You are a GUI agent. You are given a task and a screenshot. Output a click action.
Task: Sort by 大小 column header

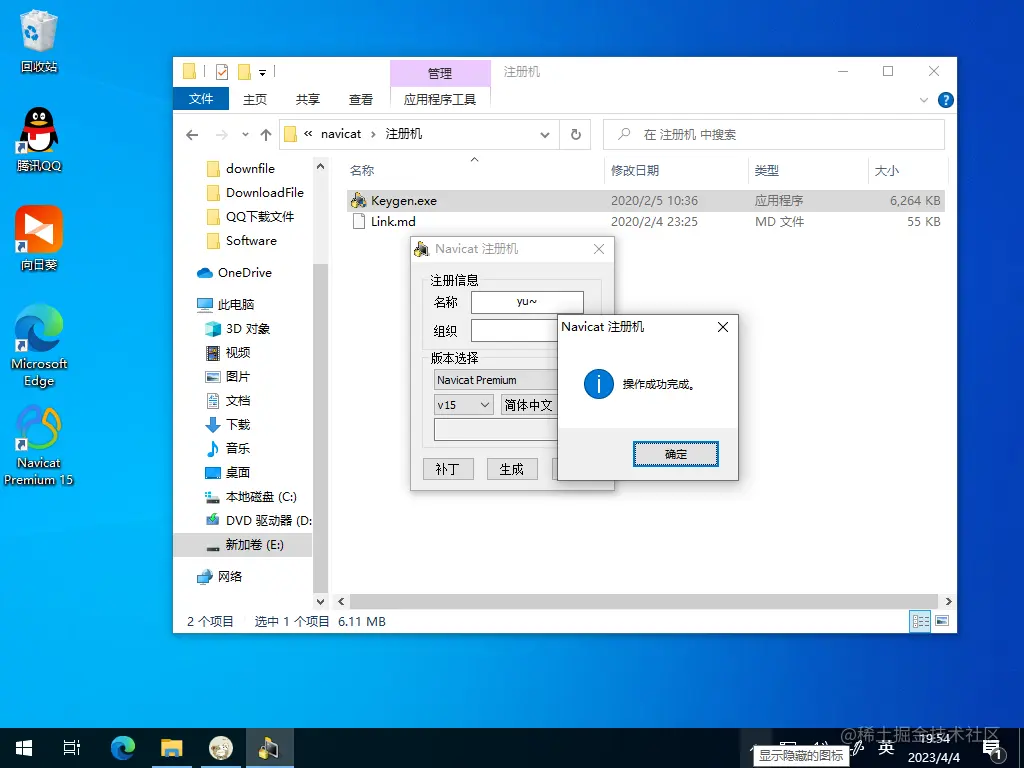click(x=908, y=170)
